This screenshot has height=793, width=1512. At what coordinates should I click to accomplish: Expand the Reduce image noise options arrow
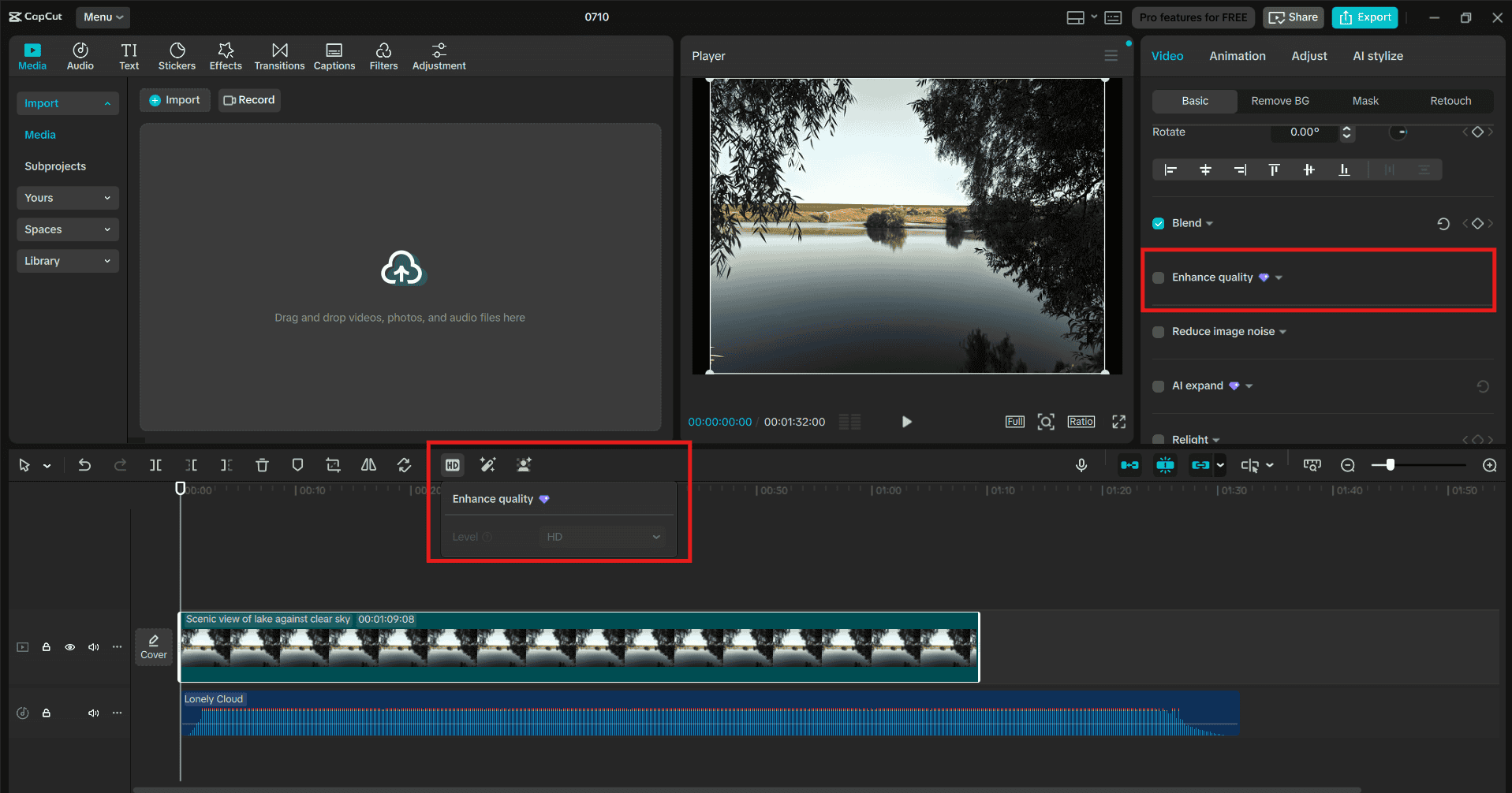pyautogui.click(x=1282, y=332)
